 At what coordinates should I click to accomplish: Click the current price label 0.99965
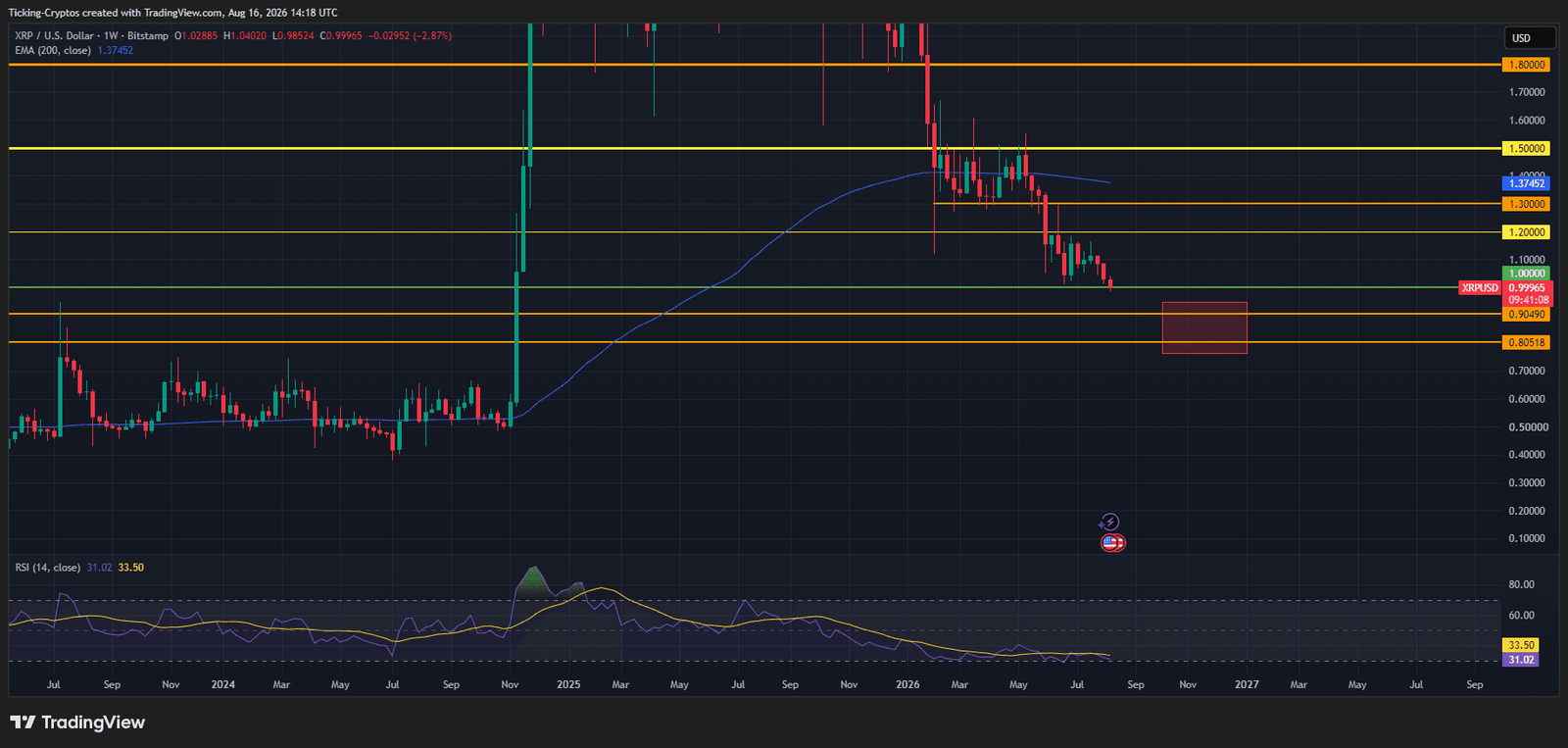click(x=1527, y=288)
